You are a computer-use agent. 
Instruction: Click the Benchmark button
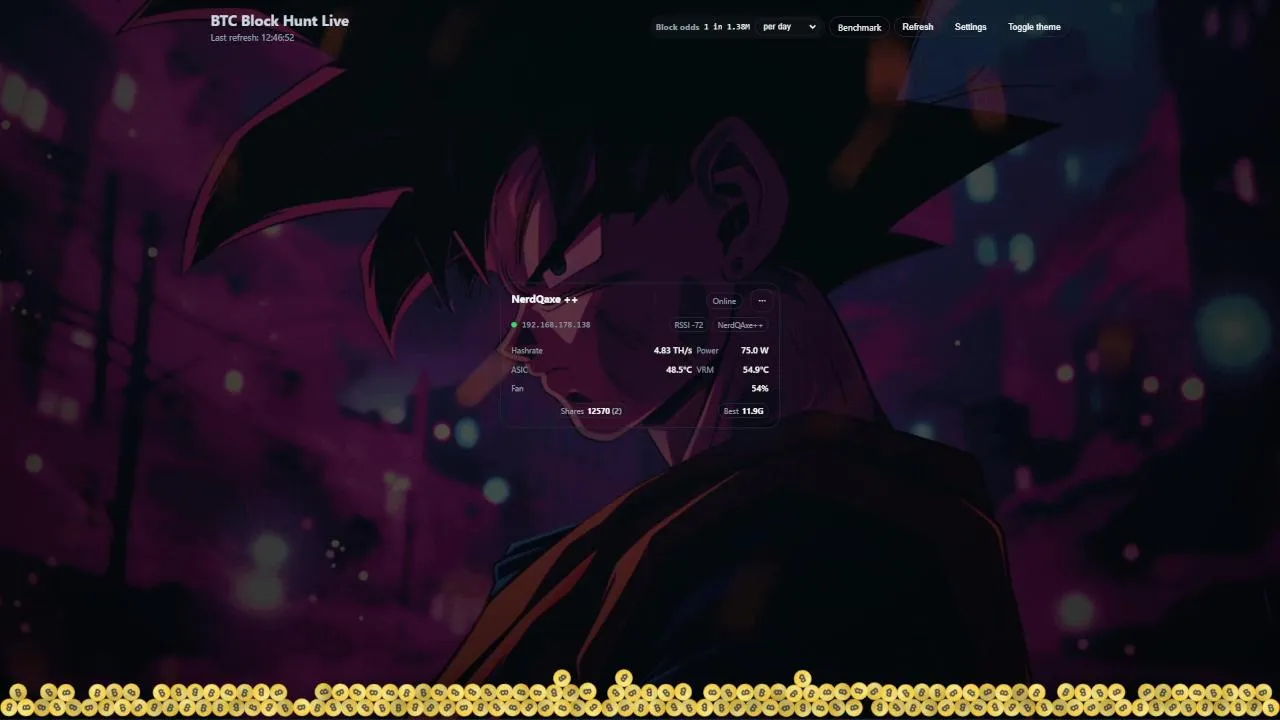(x=859, y=27)
